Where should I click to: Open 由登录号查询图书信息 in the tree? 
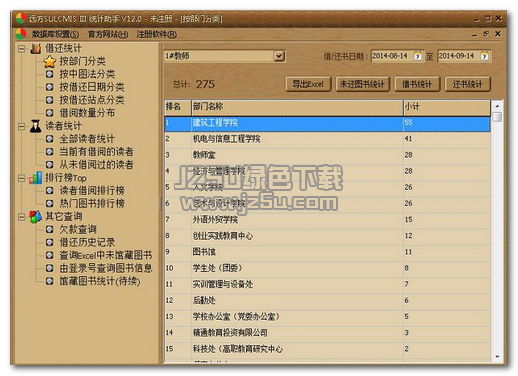click(x=106, y=268)
